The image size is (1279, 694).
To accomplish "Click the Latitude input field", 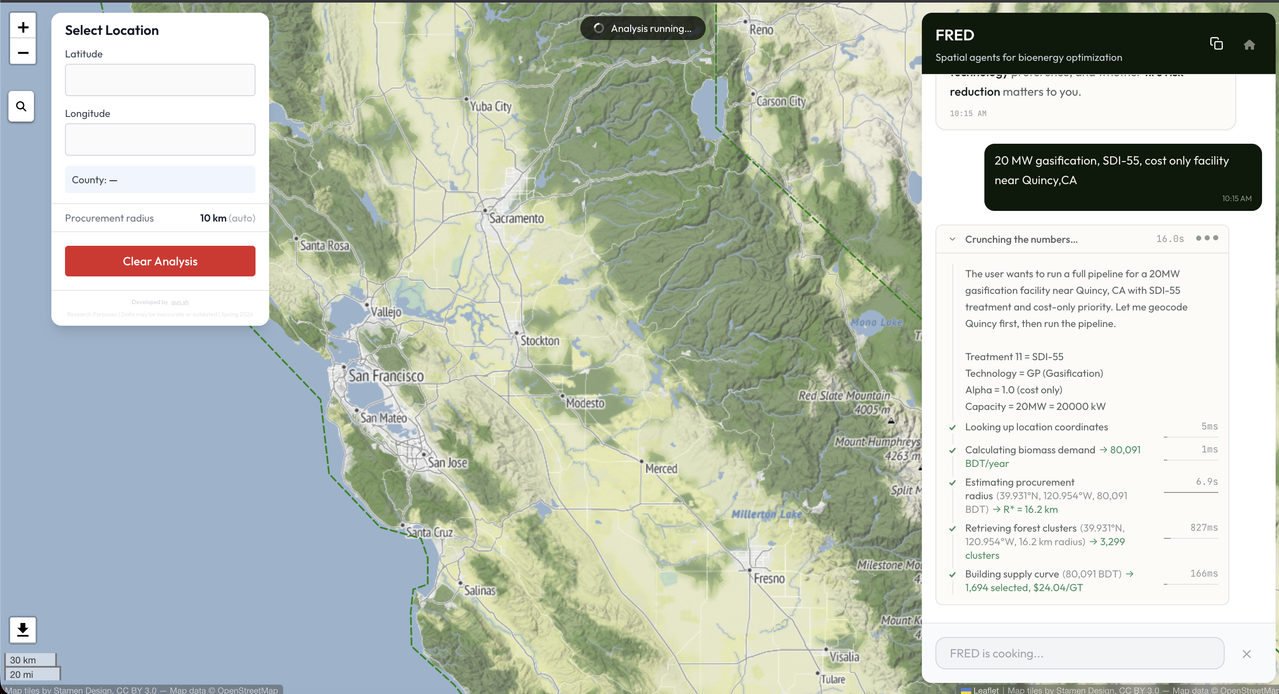I will coord(160,80).
